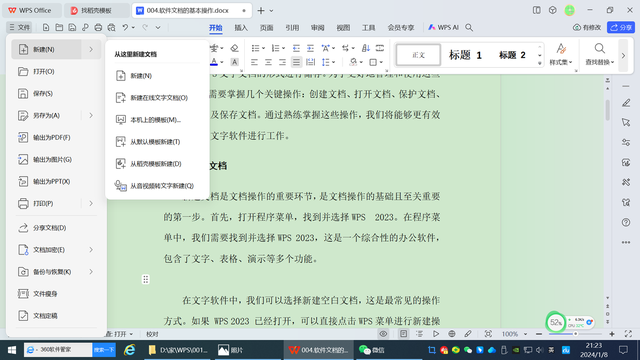640x360 pixels.
Task: Click the focus mode icon in status bar
Action: point(488,334)
